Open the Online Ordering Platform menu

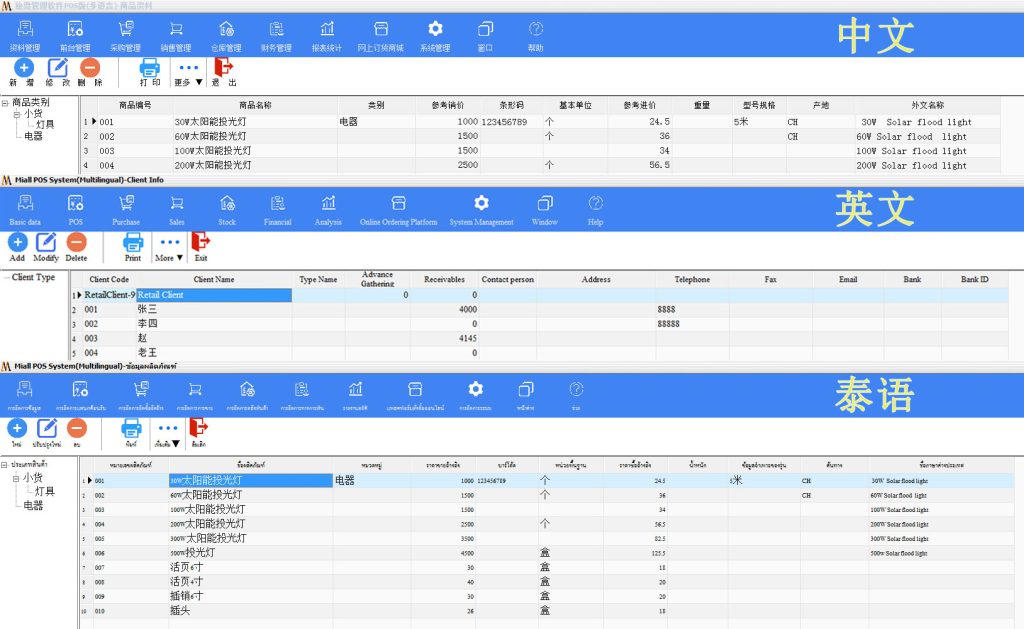point(398,204)
